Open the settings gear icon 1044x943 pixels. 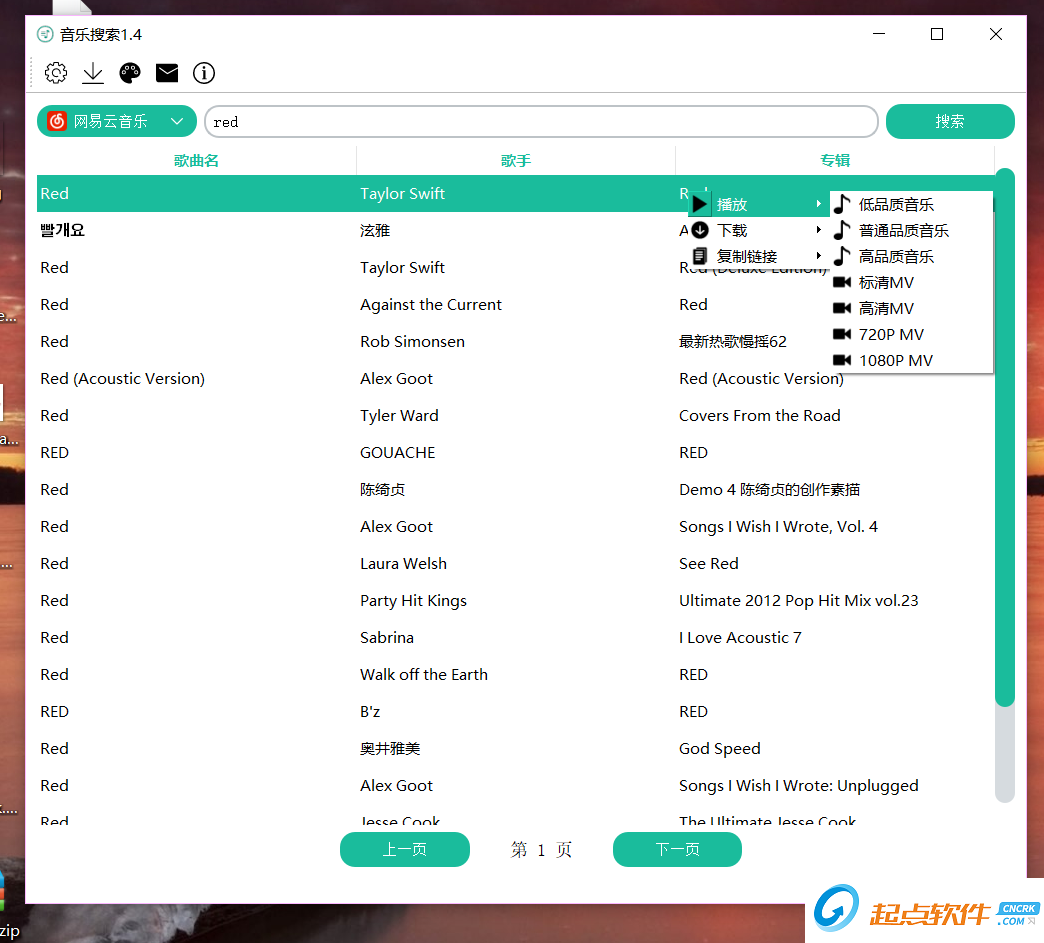coord(56,73)
